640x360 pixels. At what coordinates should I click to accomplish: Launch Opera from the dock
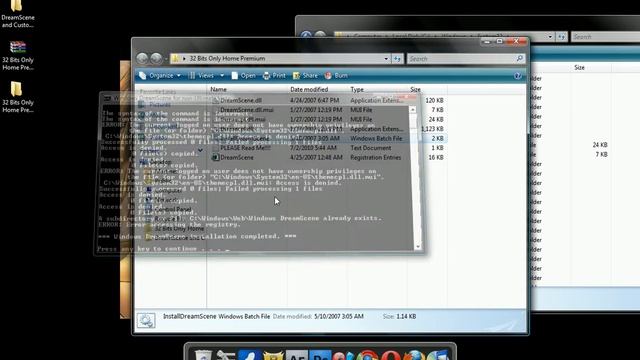pos(391,355)
